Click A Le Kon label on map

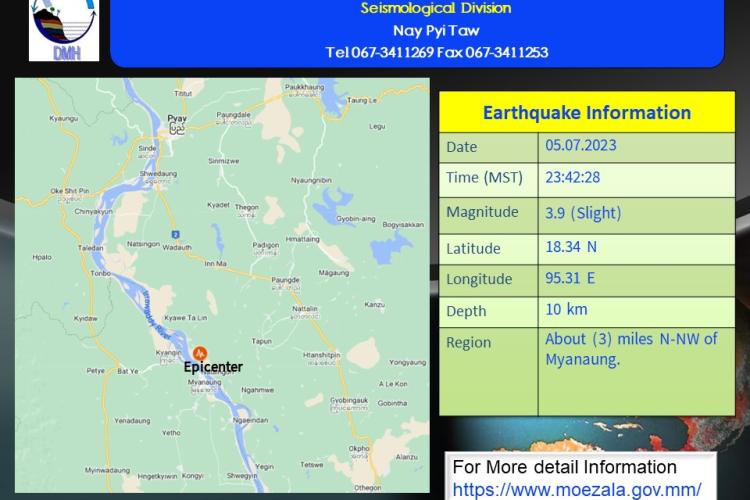(393, 384)
